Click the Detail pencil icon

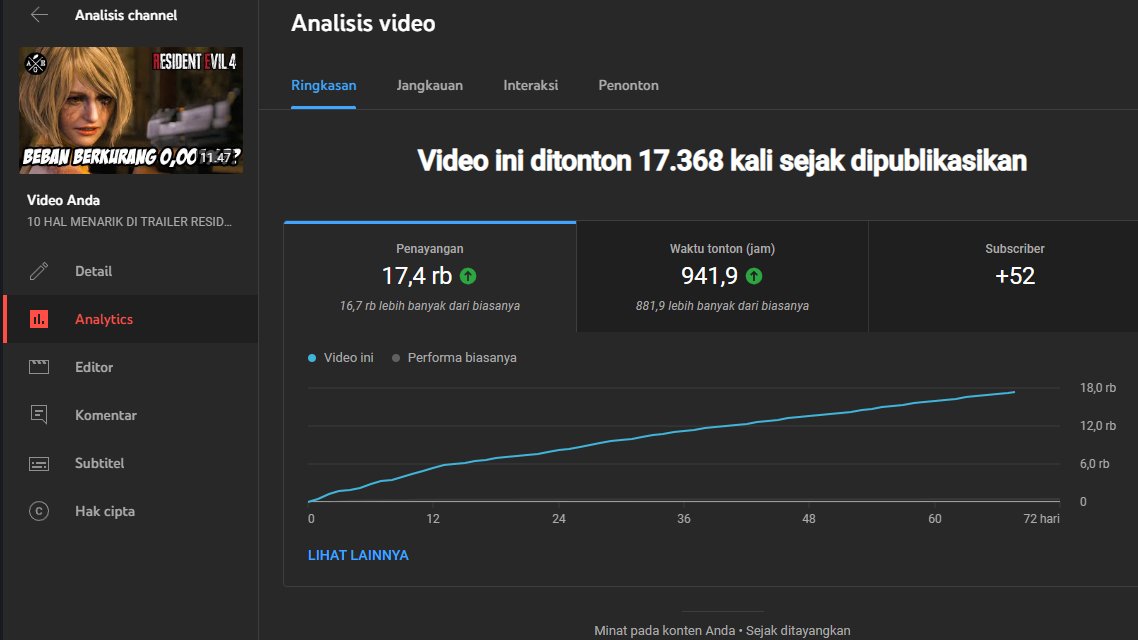click(x=38, y=271)
